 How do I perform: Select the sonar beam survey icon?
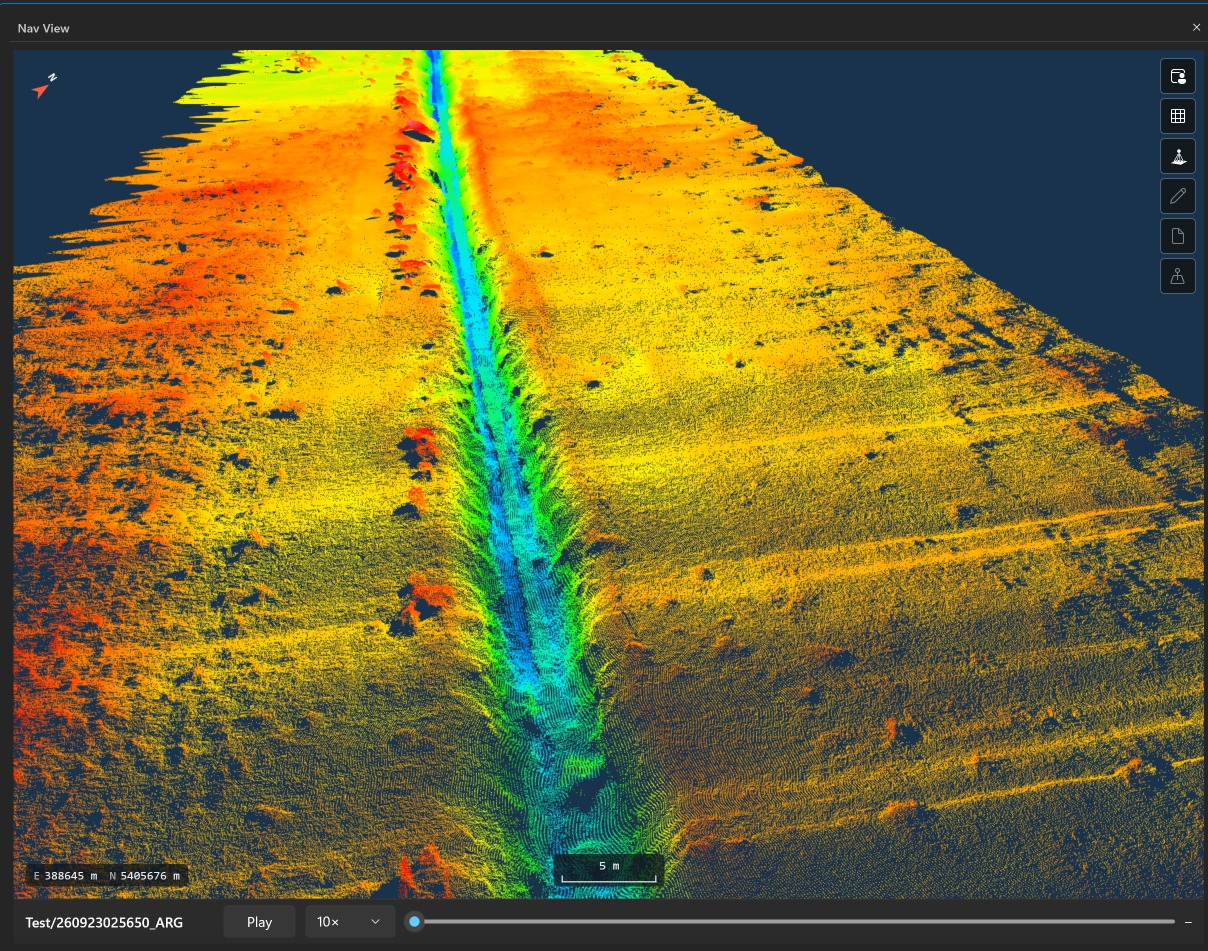pyautogui.click(x=1178, y=156)
